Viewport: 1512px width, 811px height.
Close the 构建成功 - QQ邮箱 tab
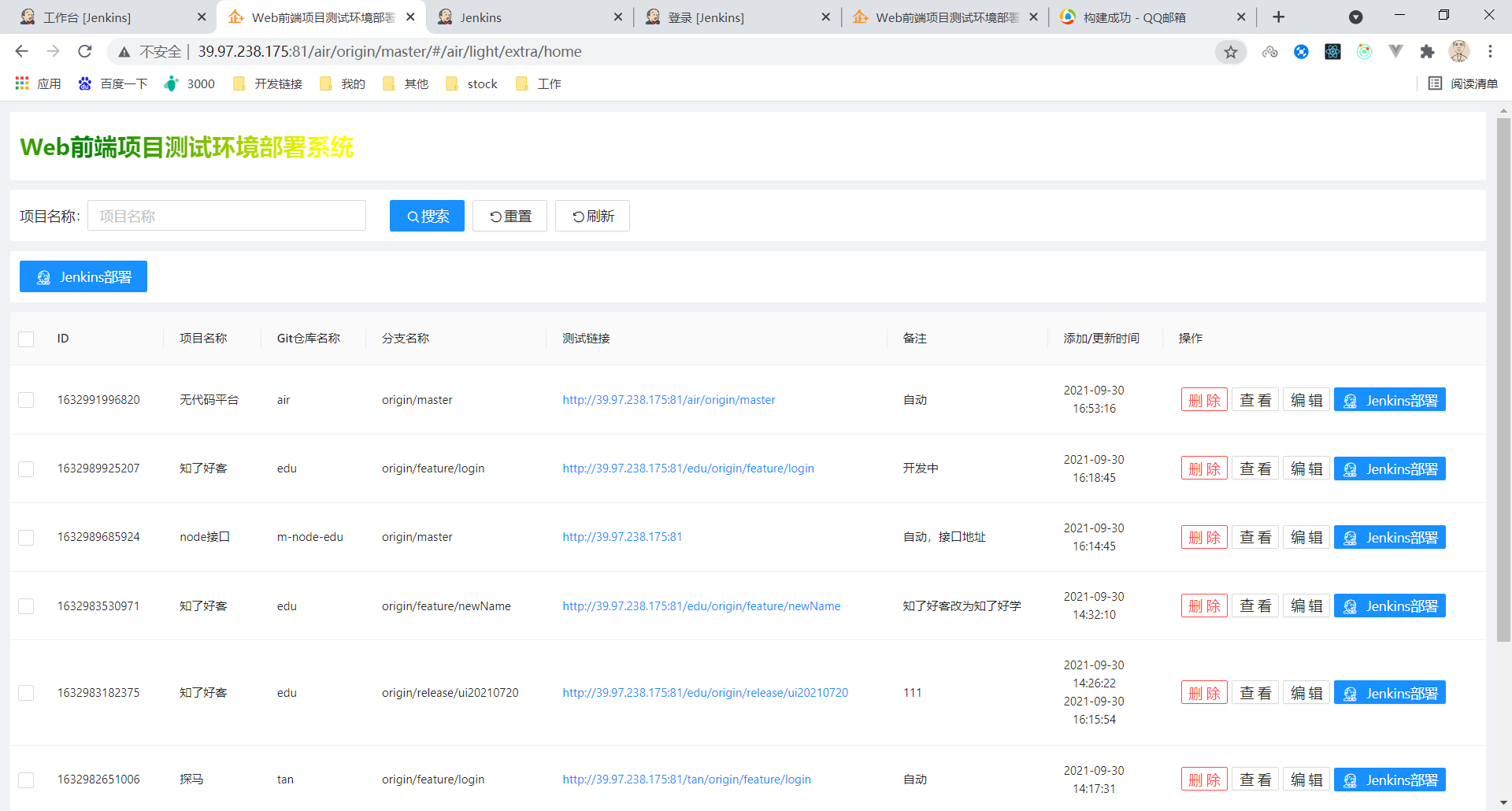tap(1241, 17)
